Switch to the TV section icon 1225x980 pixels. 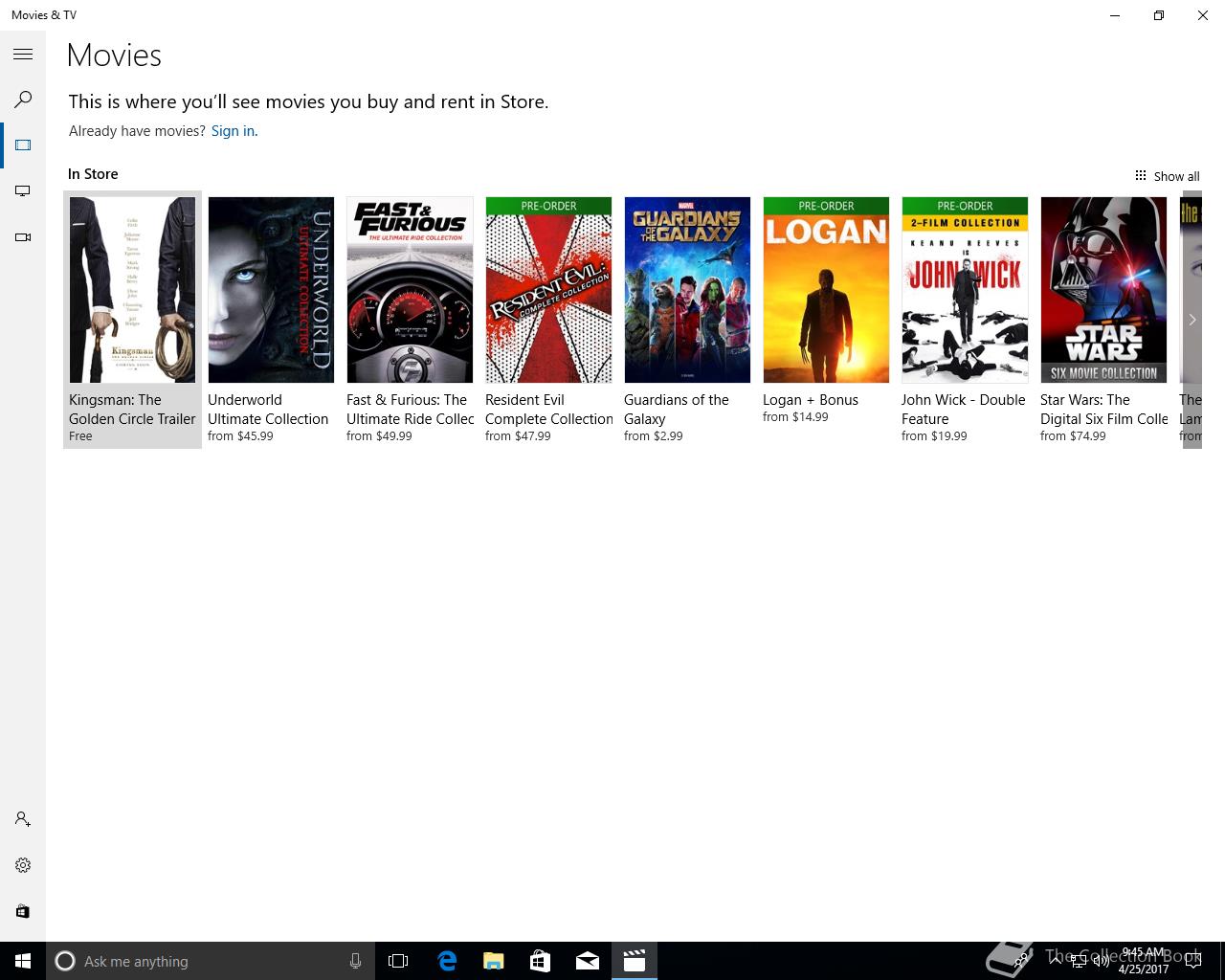point(23,191)
